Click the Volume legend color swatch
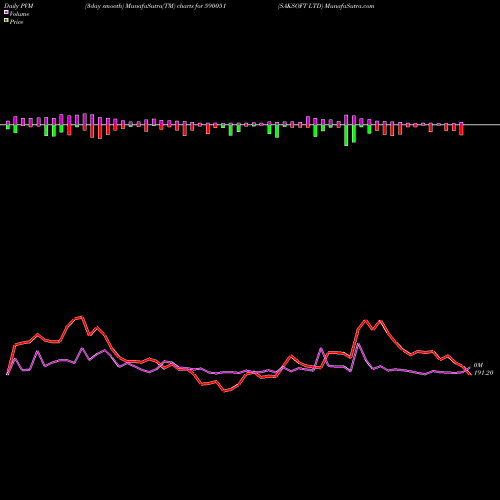 click(6, 12)
